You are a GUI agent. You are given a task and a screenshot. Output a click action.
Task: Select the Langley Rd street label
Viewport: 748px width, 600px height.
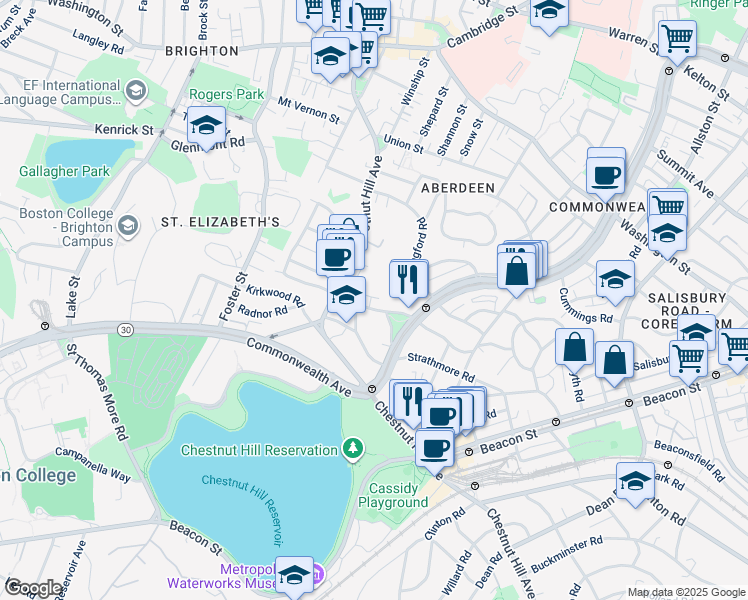[98, 41]
